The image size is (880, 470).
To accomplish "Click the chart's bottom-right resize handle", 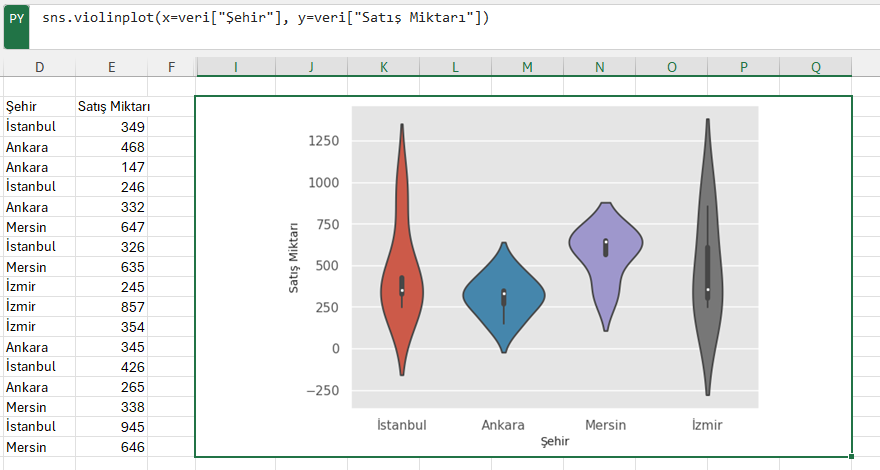I will pyautogui.click(x=851, y=457).
